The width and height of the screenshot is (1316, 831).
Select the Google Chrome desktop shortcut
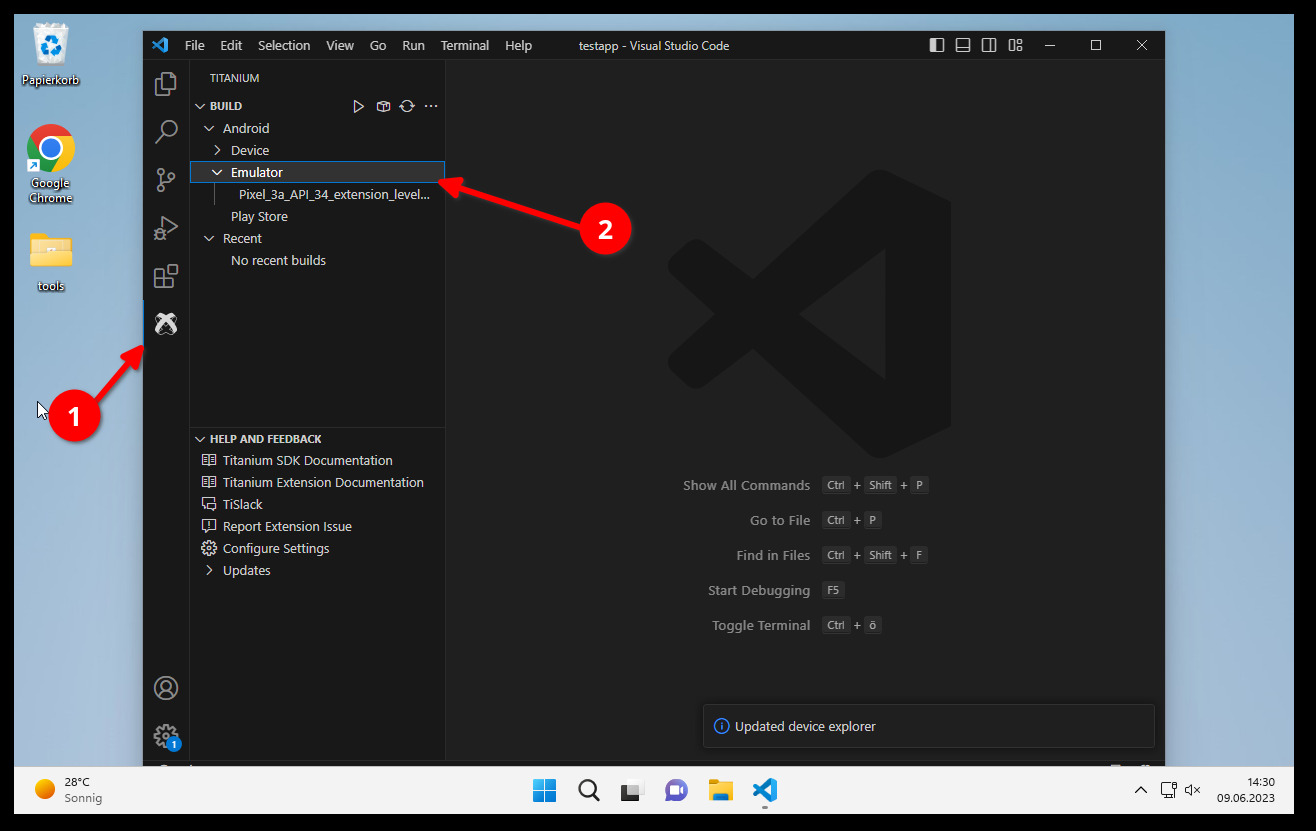(x=51, y=164)
